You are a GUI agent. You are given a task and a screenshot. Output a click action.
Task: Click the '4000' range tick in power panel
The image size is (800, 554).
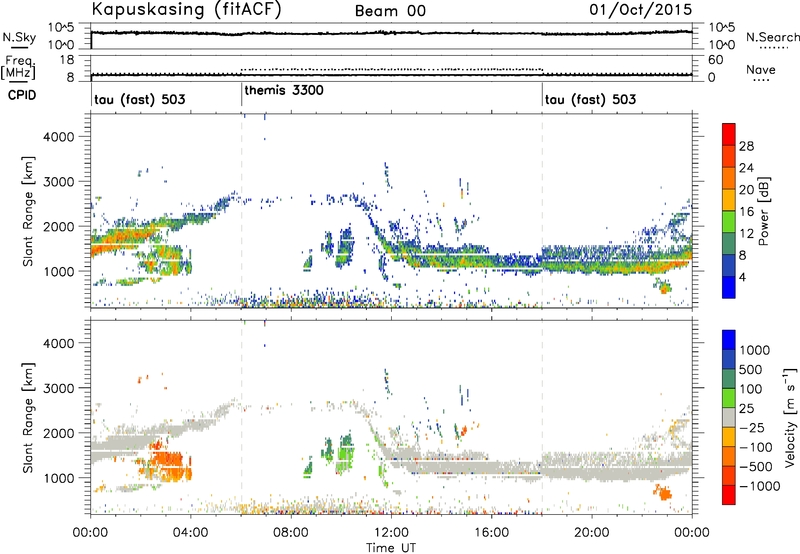pos(59,137)
